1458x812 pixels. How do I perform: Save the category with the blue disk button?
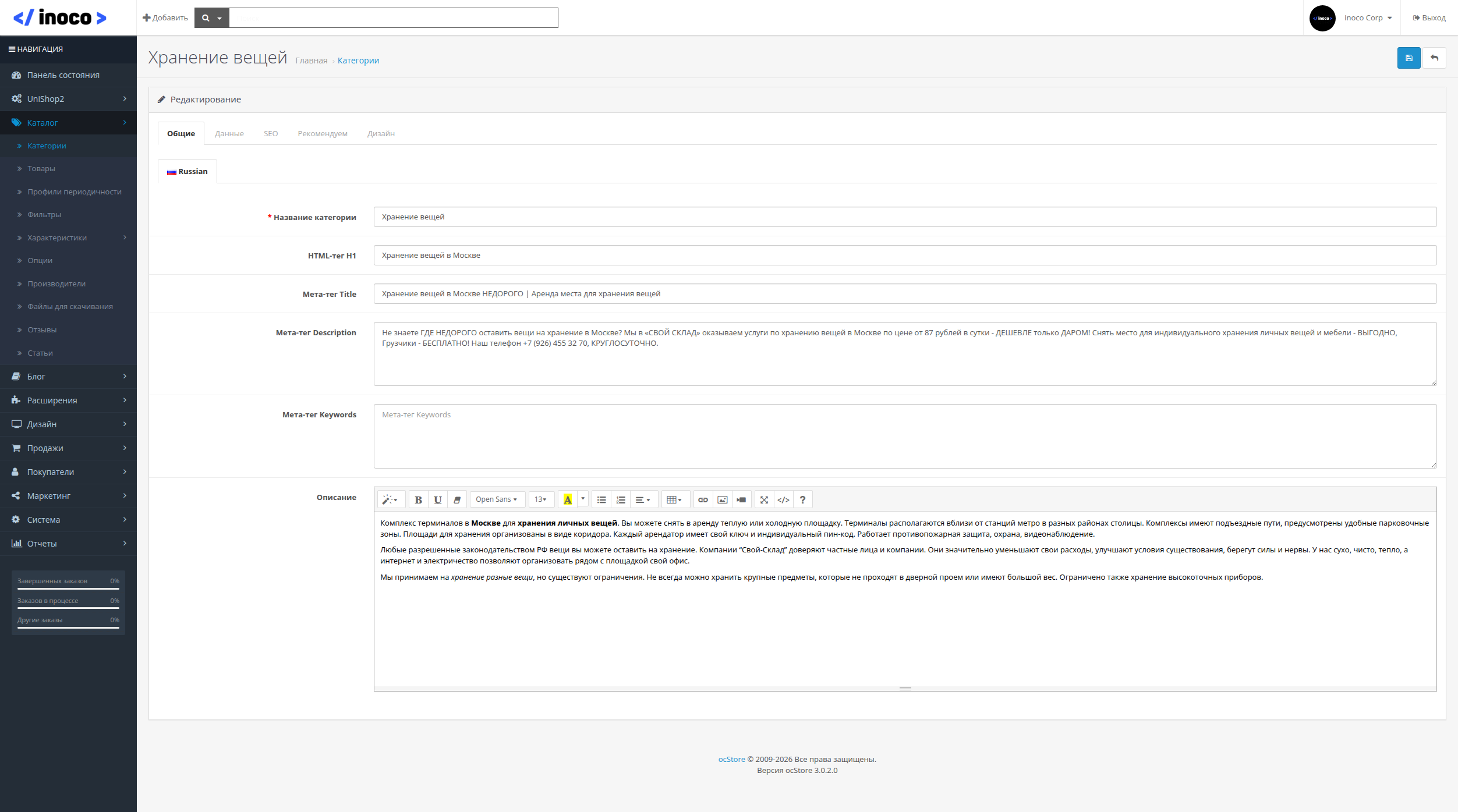(x=1409, y=58)
